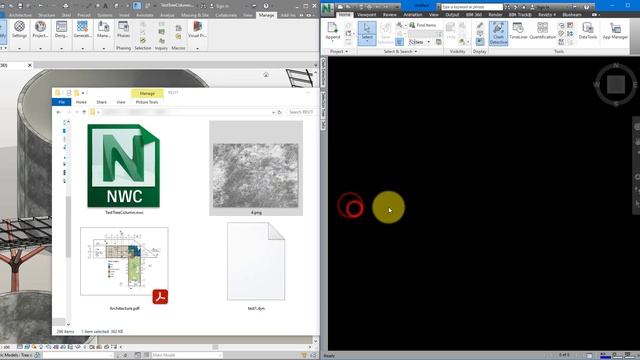The image size is (640, 360).
Task: Open View tab in File Explorer
Action: click(x=121, y=102)
